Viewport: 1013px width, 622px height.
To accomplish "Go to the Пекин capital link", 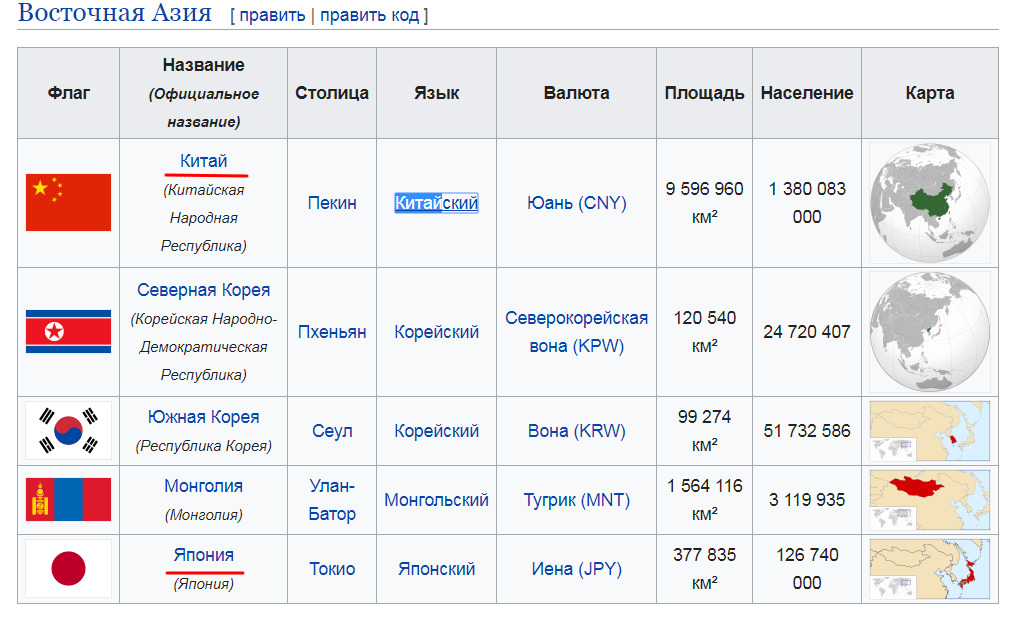I will tap(332, 203).
